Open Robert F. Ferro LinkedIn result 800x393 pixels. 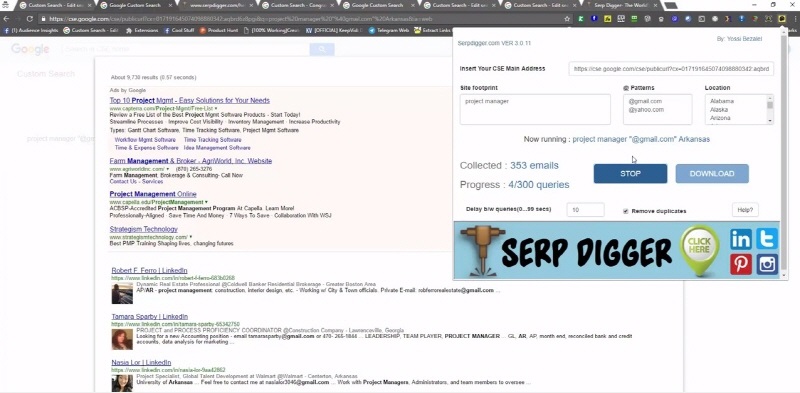pyautogui.click(x=149, y=270)
